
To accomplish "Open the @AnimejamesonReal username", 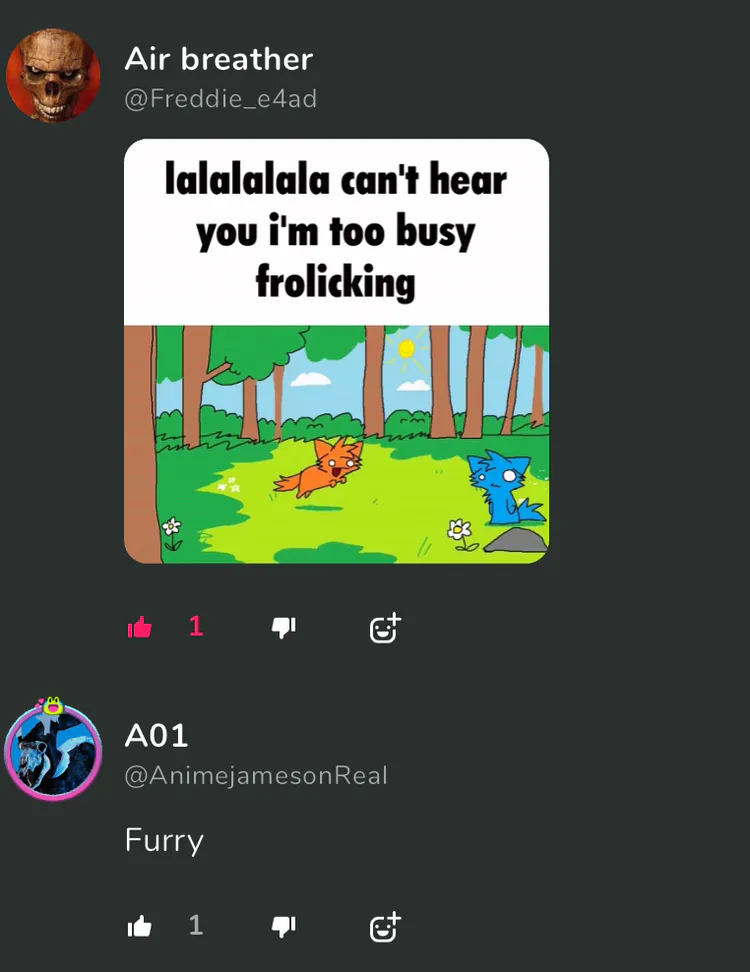I will click(256, 775).
